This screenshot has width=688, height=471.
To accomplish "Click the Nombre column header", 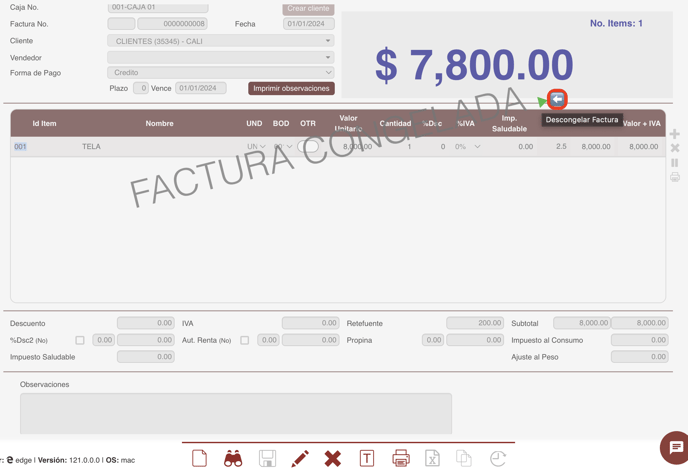I will [x=159, y=123].
